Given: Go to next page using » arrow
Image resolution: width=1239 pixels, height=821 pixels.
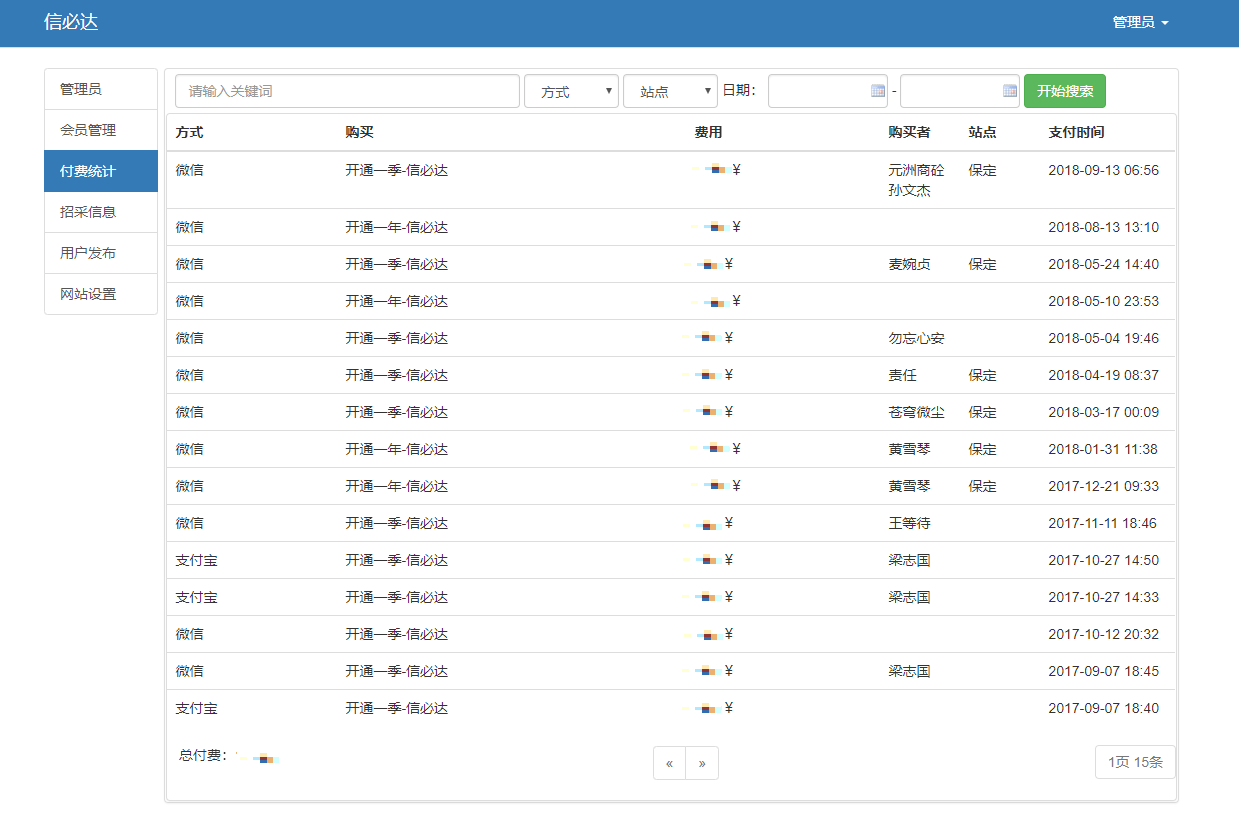Looking at the screenshot, I should (x=702, y=763).
